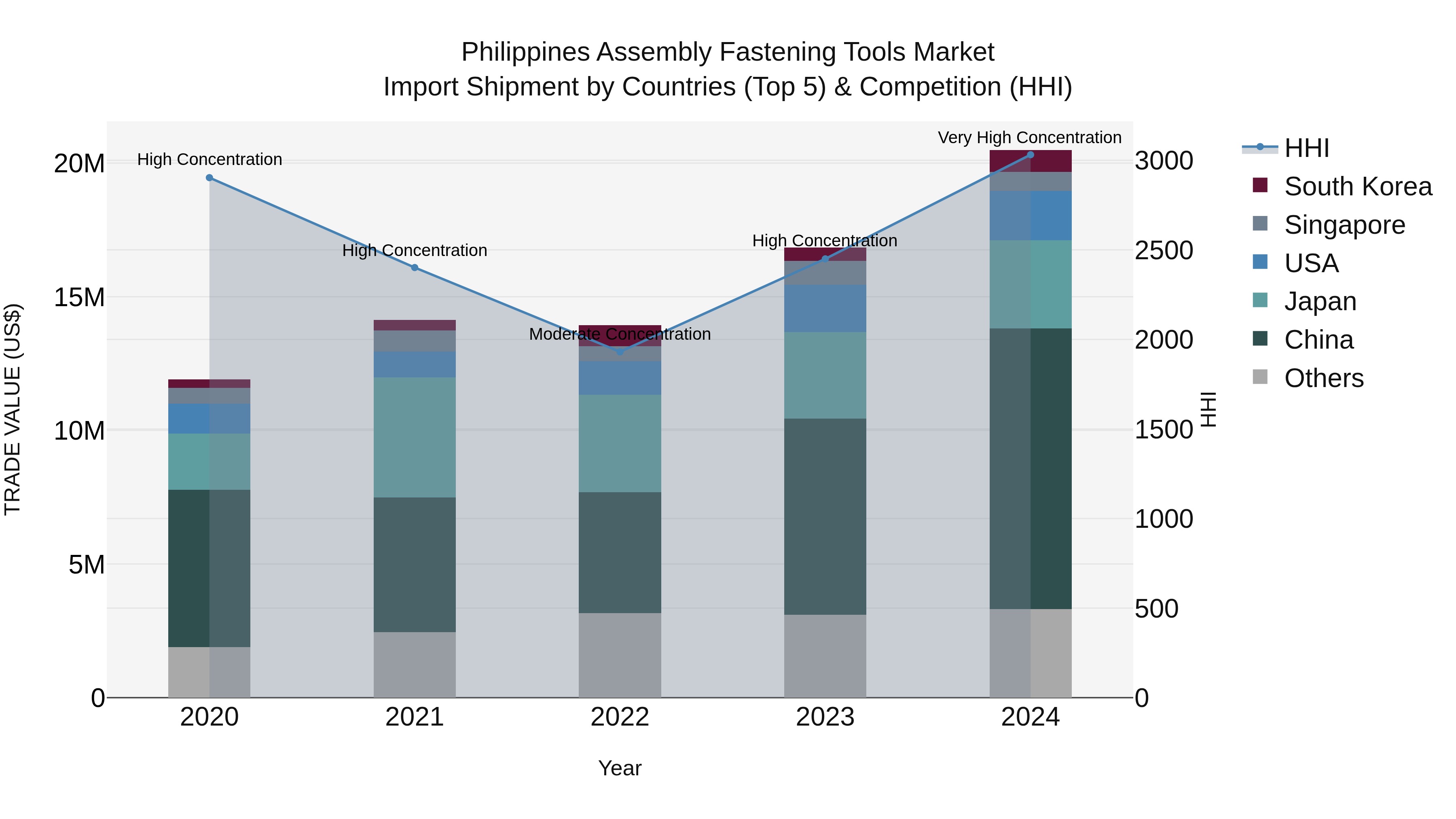Click the 'TRADE VALUE (US$)' axis title

(13, 409)
